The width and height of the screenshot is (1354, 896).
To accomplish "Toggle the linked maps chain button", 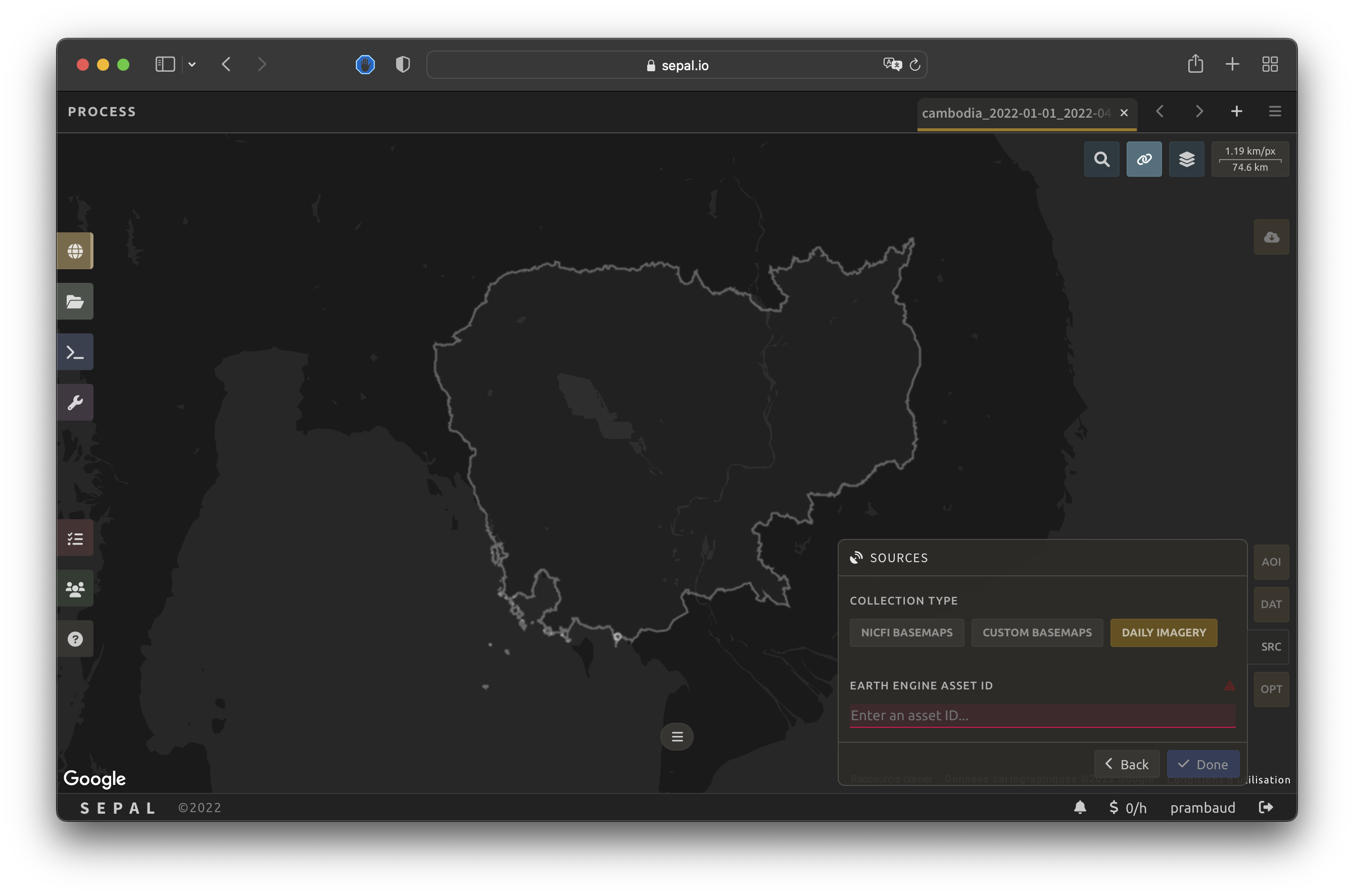I will (1144, 160).
